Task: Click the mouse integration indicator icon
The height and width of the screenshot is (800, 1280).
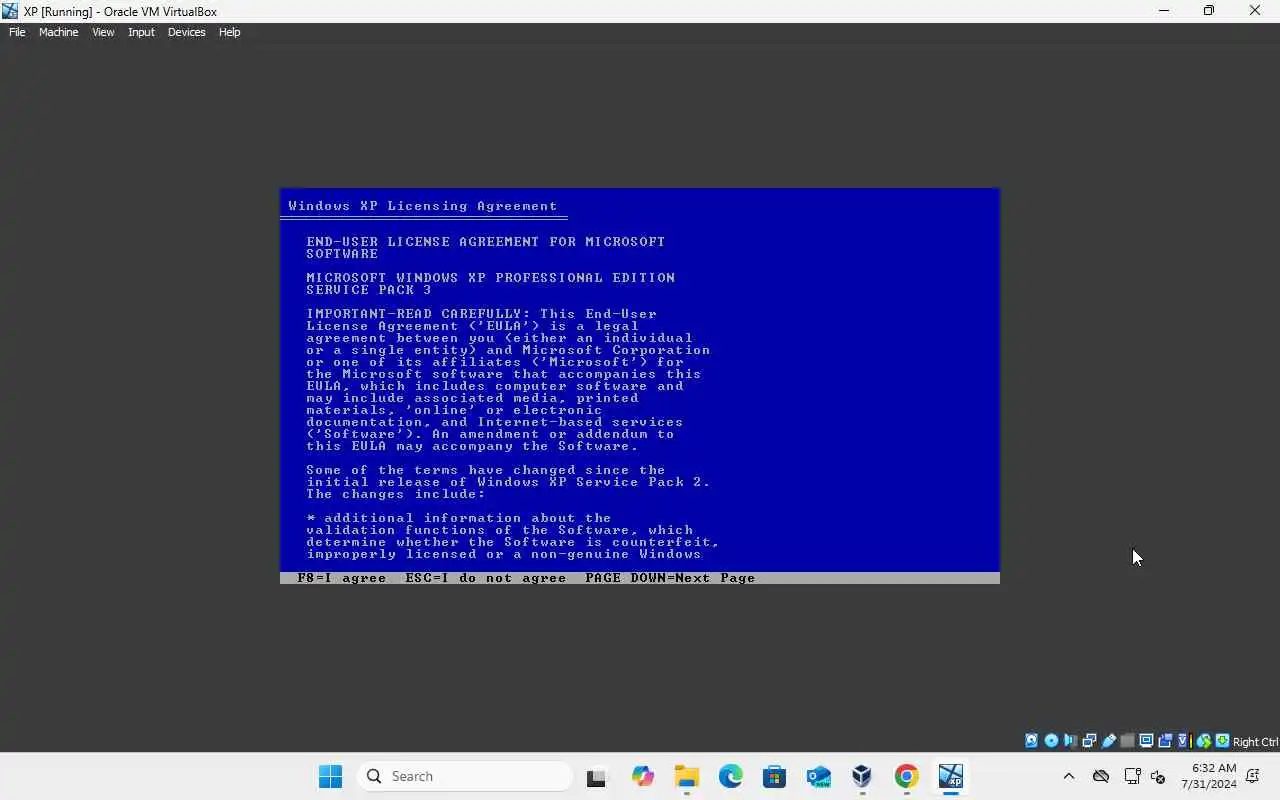Action: click(1204, 741)
